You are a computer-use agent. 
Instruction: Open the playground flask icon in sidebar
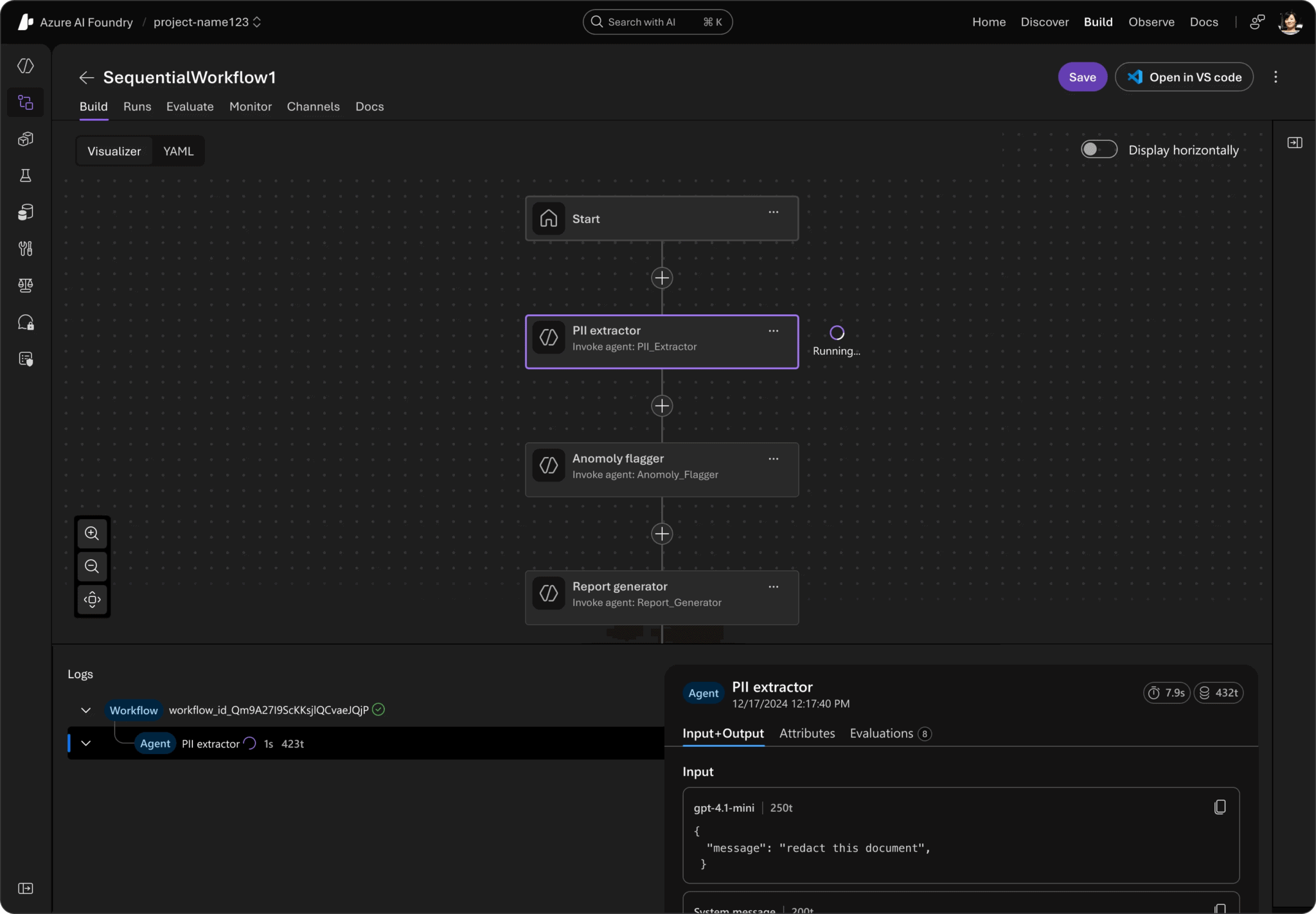(x=26, y=175)
